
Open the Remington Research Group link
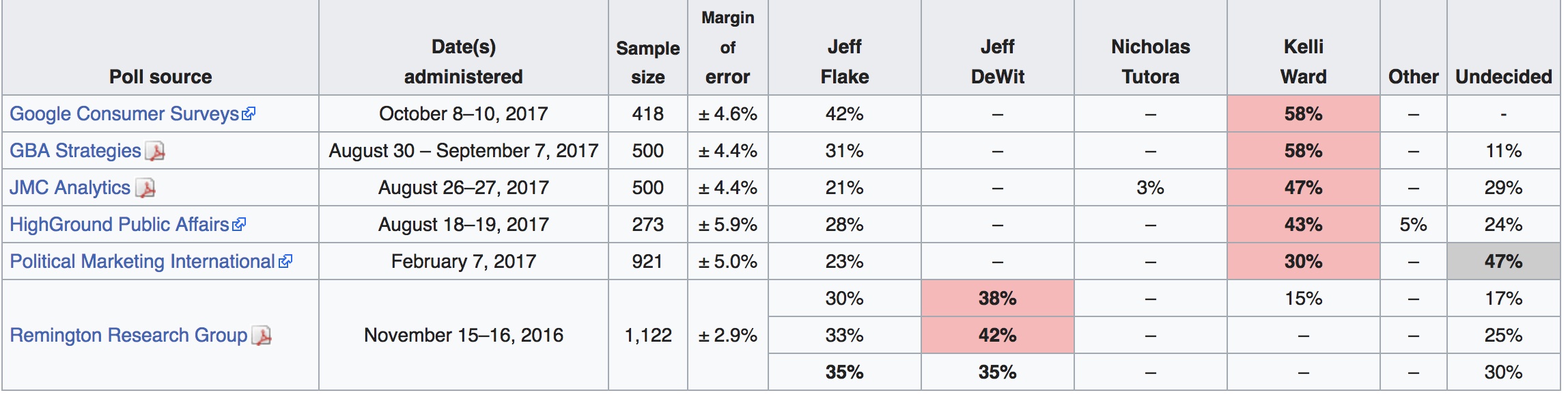[128, 335]
